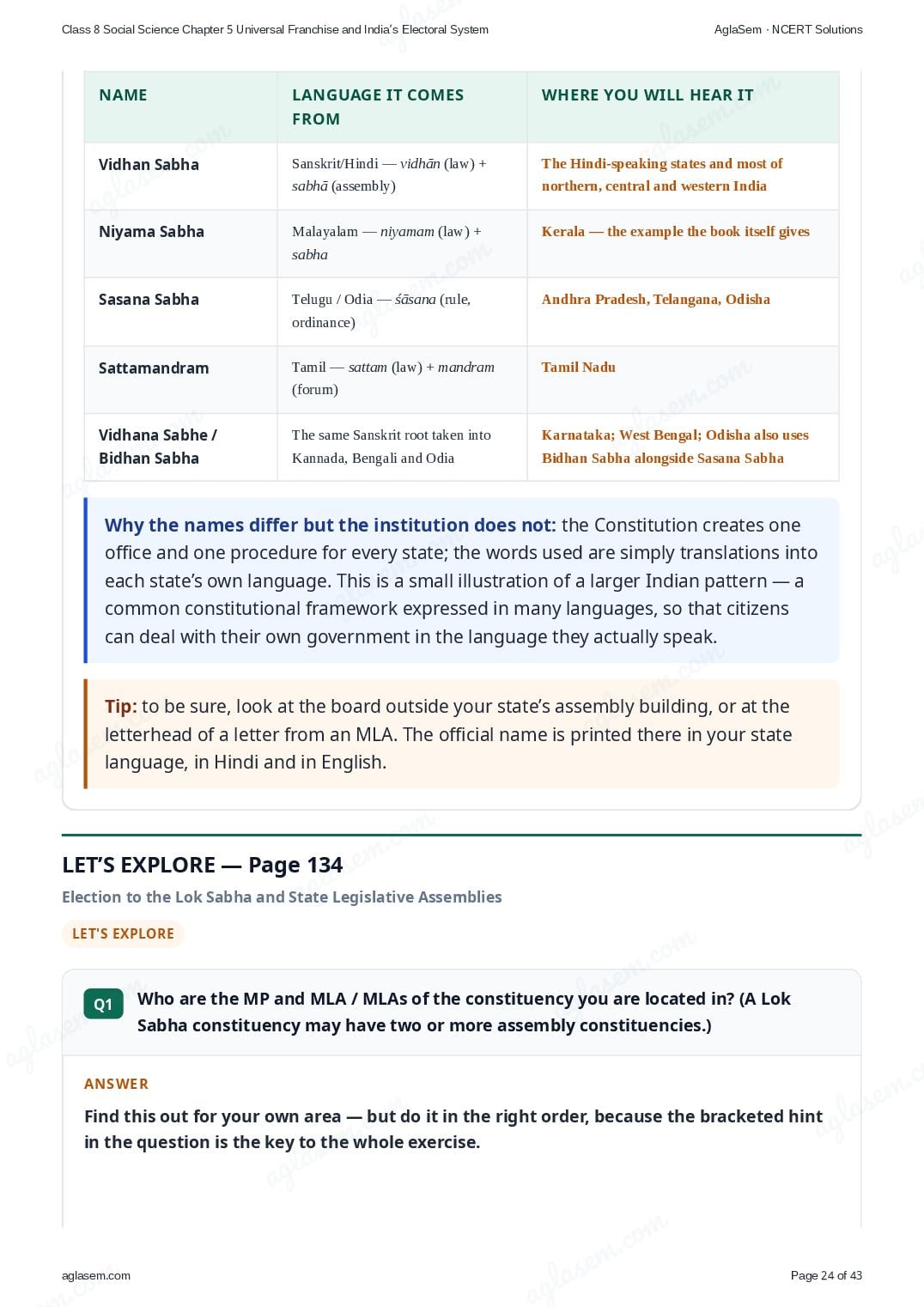Click the Sattamandram row name
924x1307 pixels.
154,368
